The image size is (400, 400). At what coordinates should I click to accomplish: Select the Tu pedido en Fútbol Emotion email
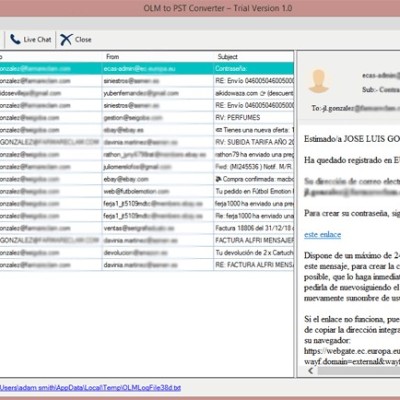(147, 191)
